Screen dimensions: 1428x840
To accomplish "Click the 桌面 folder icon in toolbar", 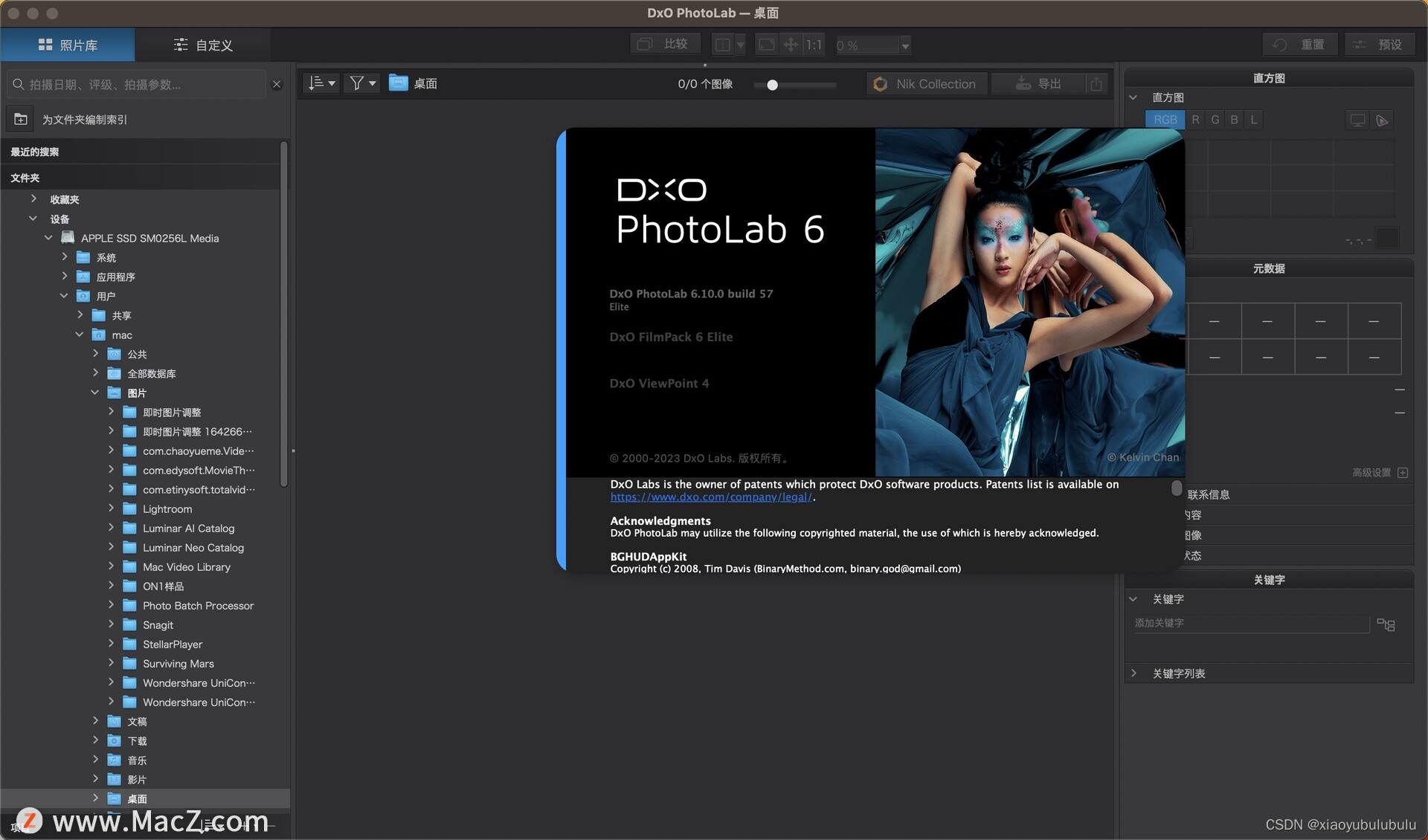I will [x=399, y=83].
